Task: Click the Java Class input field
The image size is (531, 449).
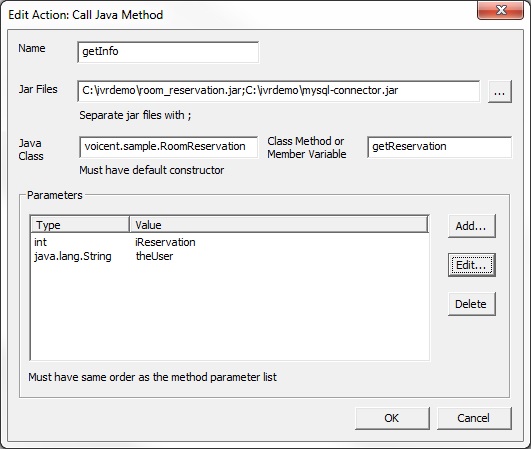Action: (x=169, y=147)
